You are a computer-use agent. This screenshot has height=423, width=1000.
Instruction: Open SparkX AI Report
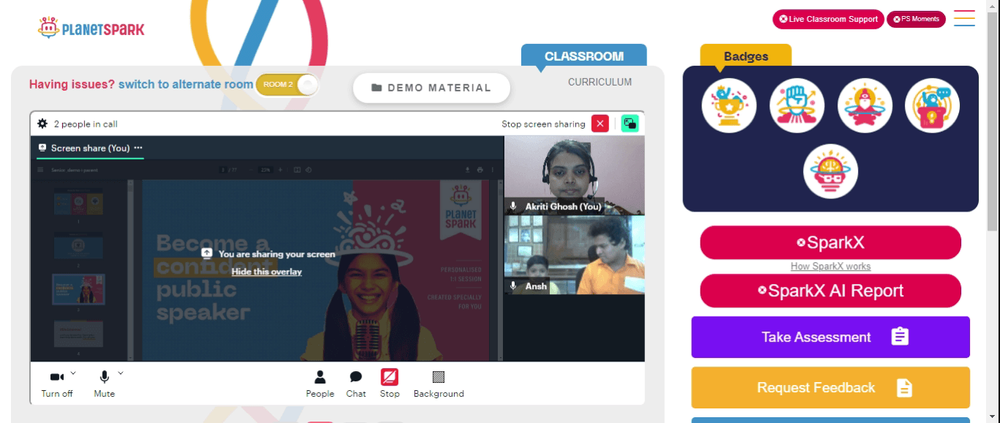830,290
